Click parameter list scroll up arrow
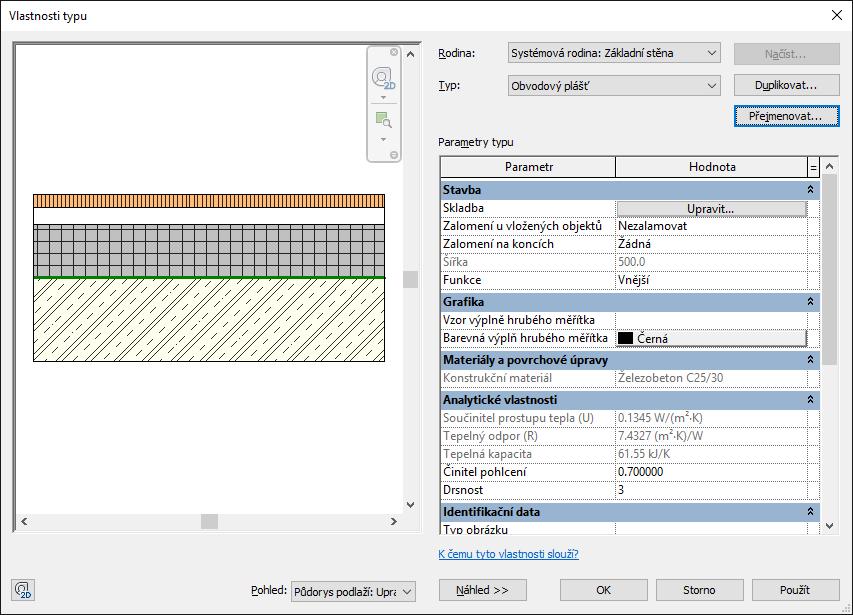The image size is (853, 615). pyautogui.click(x=830, y=166)
